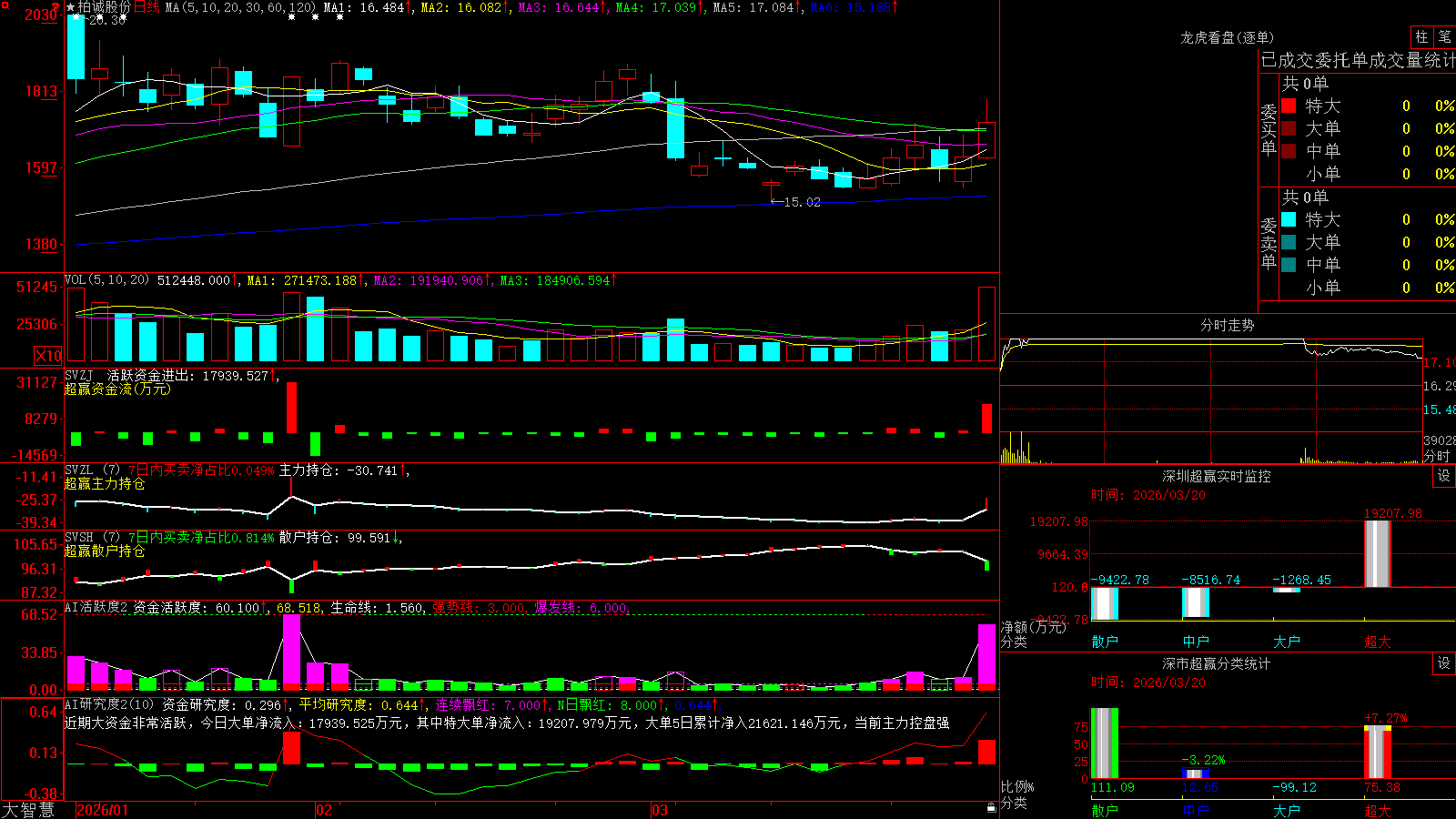Click the VOL(5,10,20) indicator label
Image resolution: width=1456 pixels, height=819 pixels.
(x=106, y=279)
